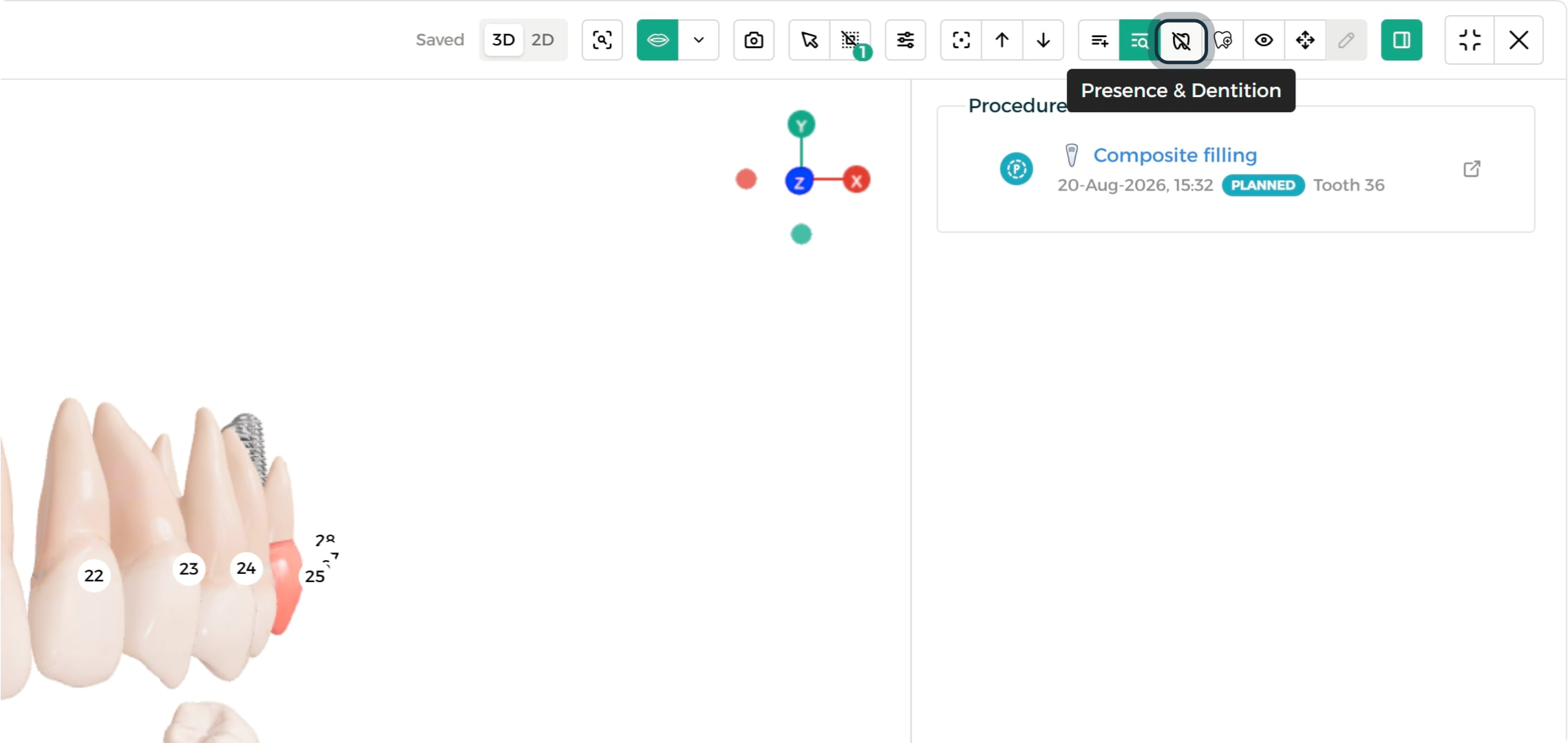1568x743 pixels.
Task: Switch to the 3D view tab
Action: pyautogui.click(x=503, y=40)
